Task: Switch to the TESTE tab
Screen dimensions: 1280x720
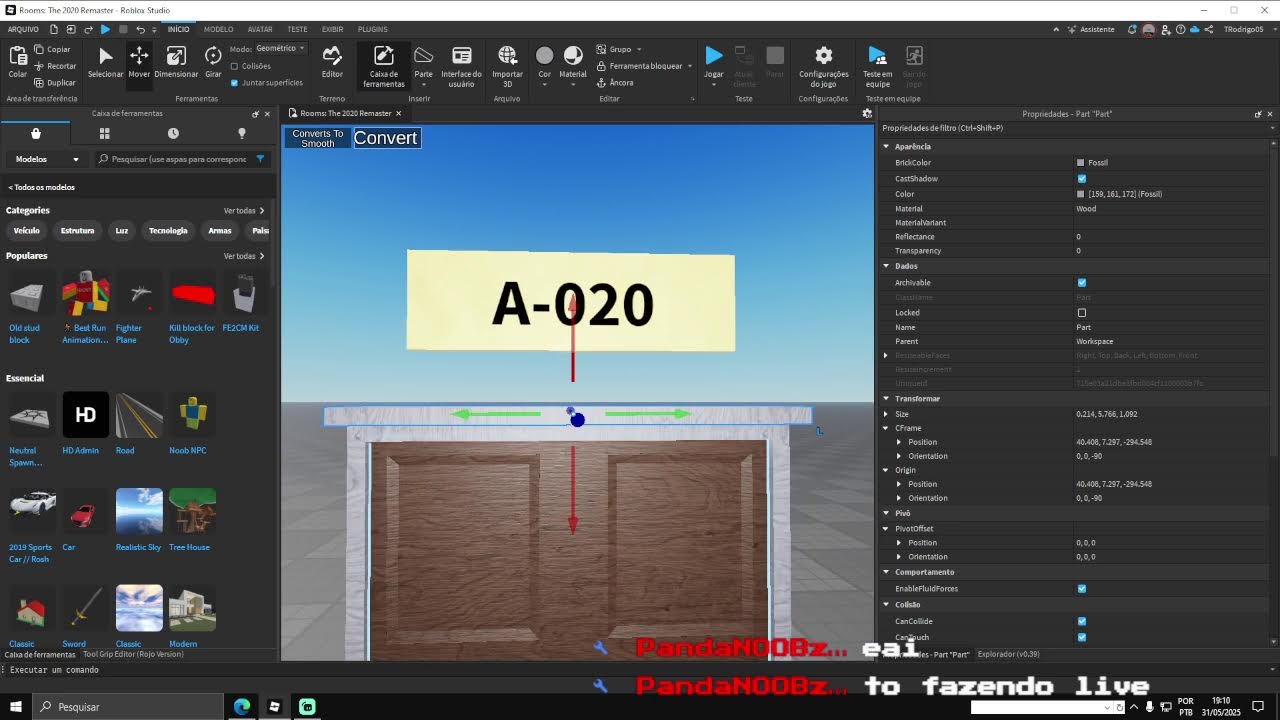Action: pos(297,29)
